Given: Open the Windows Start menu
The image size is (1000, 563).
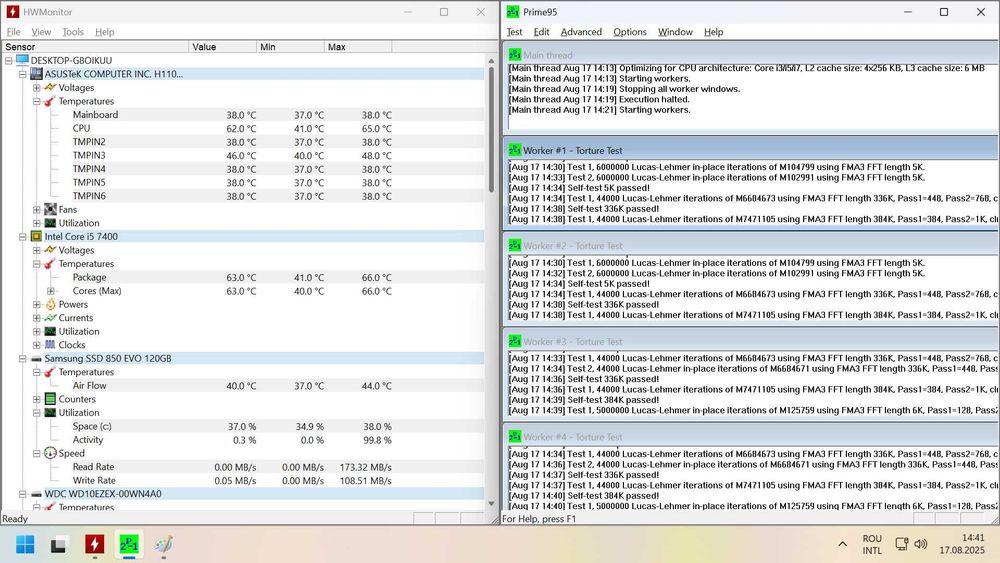Looking at the screenshot, I should click(25, 545).
